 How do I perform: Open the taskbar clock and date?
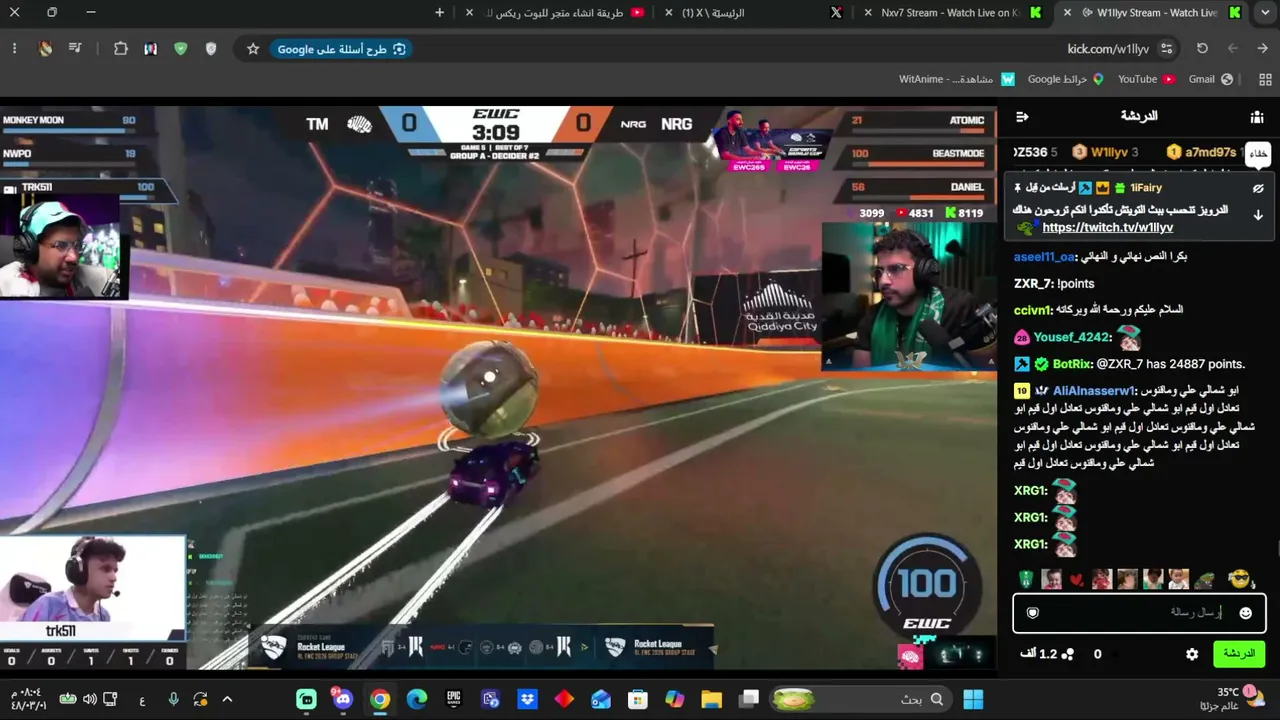pos(29,699)
